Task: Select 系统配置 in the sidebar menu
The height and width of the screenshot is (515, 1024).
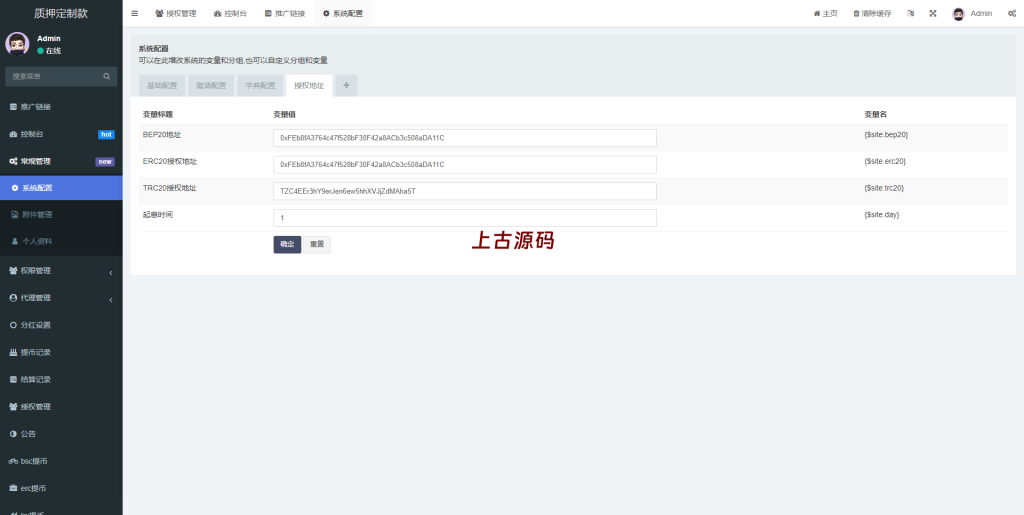Action: (x=61, y=188)
